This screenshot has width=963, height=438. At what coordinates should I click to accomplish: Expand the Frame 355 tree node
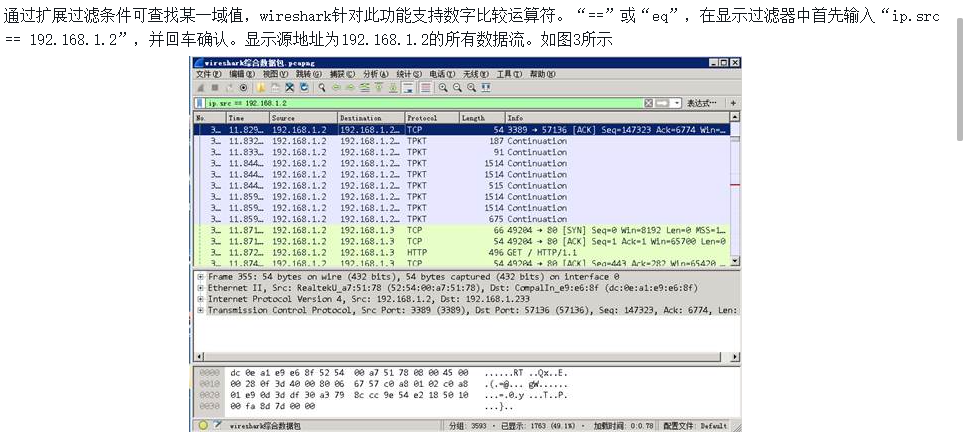click(200, 277)
